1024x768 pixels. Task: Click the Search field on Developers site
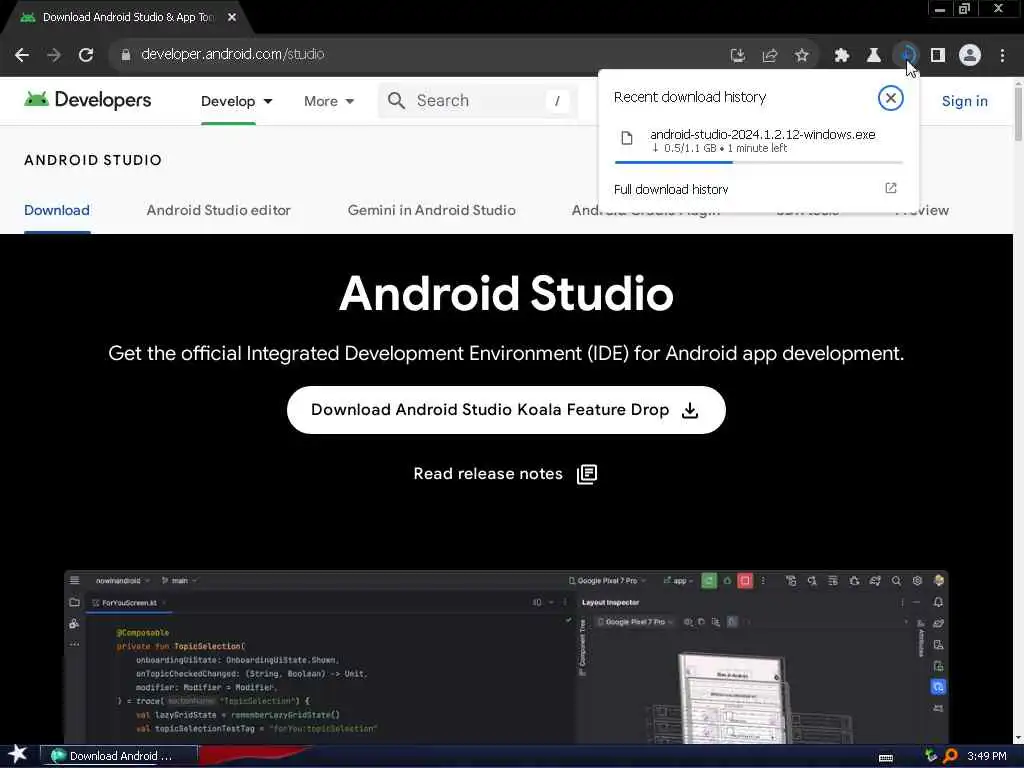point(477,101)
